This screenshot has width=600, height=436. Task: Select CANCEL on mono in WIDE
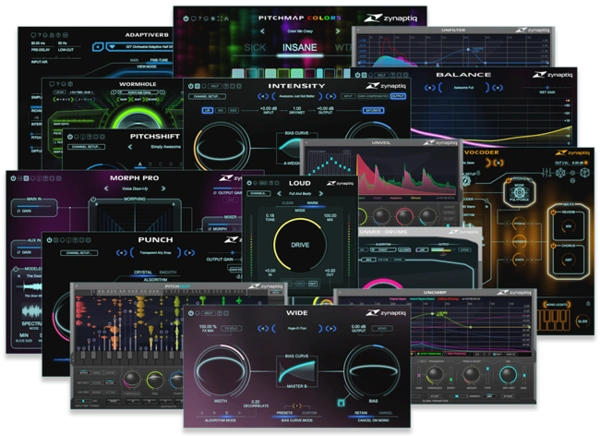(x=386, y=413)
